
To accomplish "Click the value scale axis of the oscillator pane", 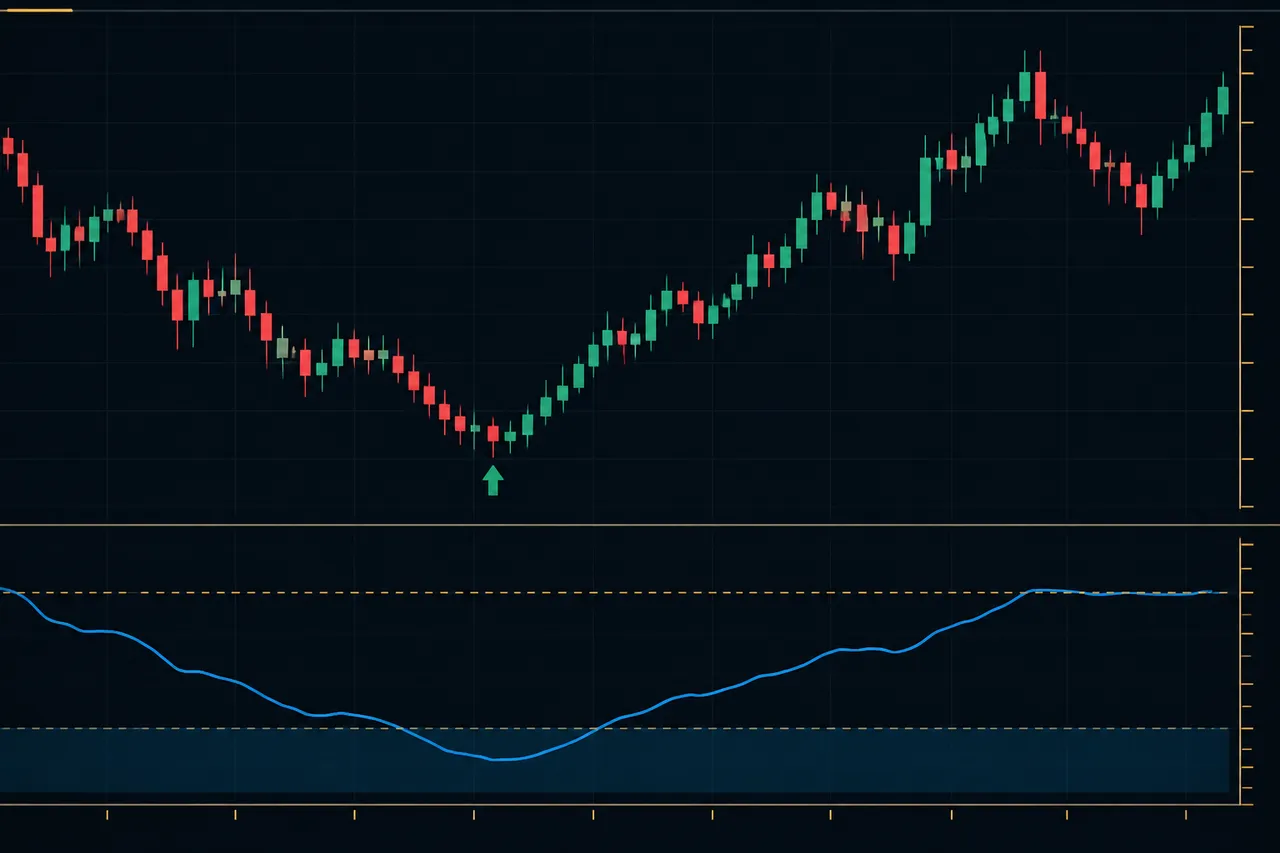I will point(1245,672).
